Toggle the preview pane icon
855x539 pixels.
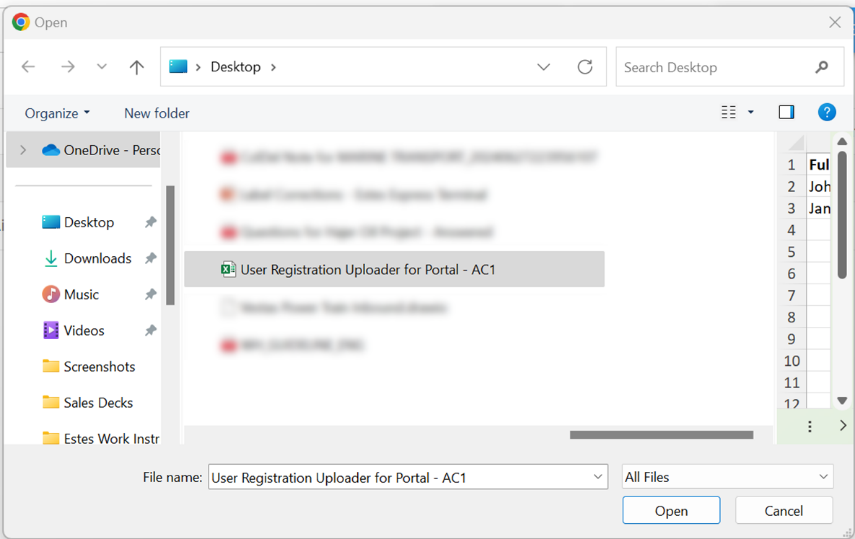[x=786, y=112]
